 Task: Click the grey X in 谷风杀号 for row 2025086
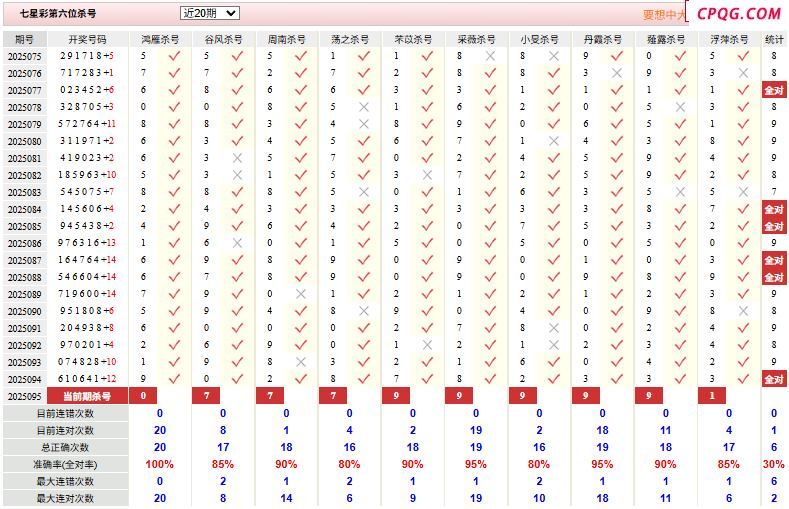(238, 243)
